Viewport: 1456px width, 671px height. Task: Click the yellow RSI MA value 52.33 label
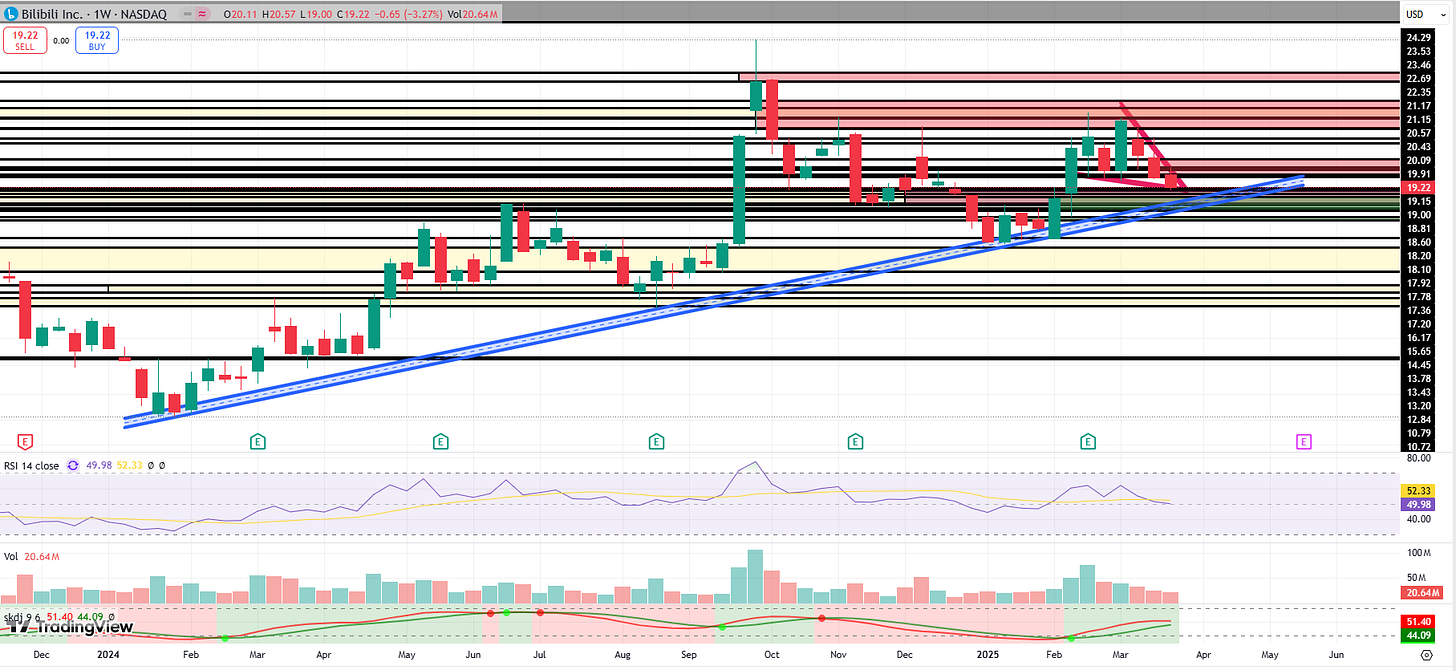point(1417,490)
